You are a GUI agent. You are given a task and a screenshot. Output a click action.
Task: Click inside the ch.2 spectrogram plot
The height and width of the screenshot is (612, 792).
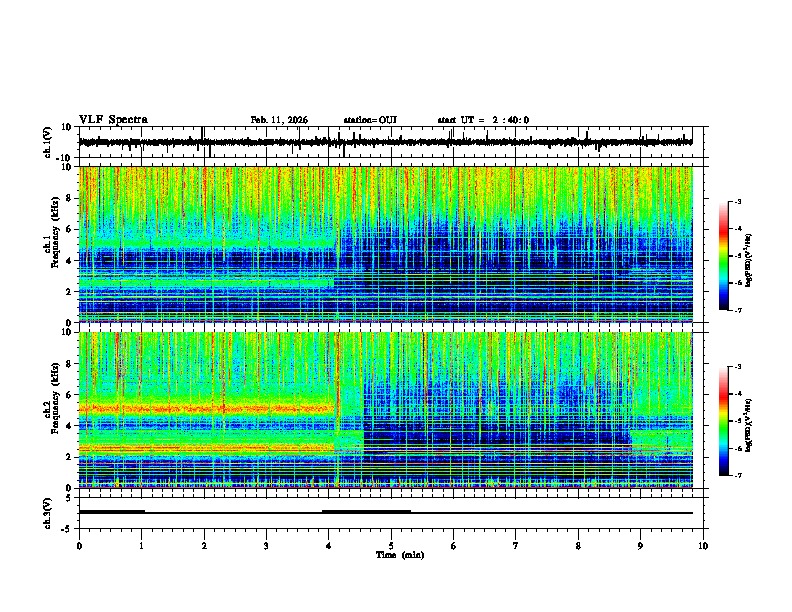(x=385, y=410)
